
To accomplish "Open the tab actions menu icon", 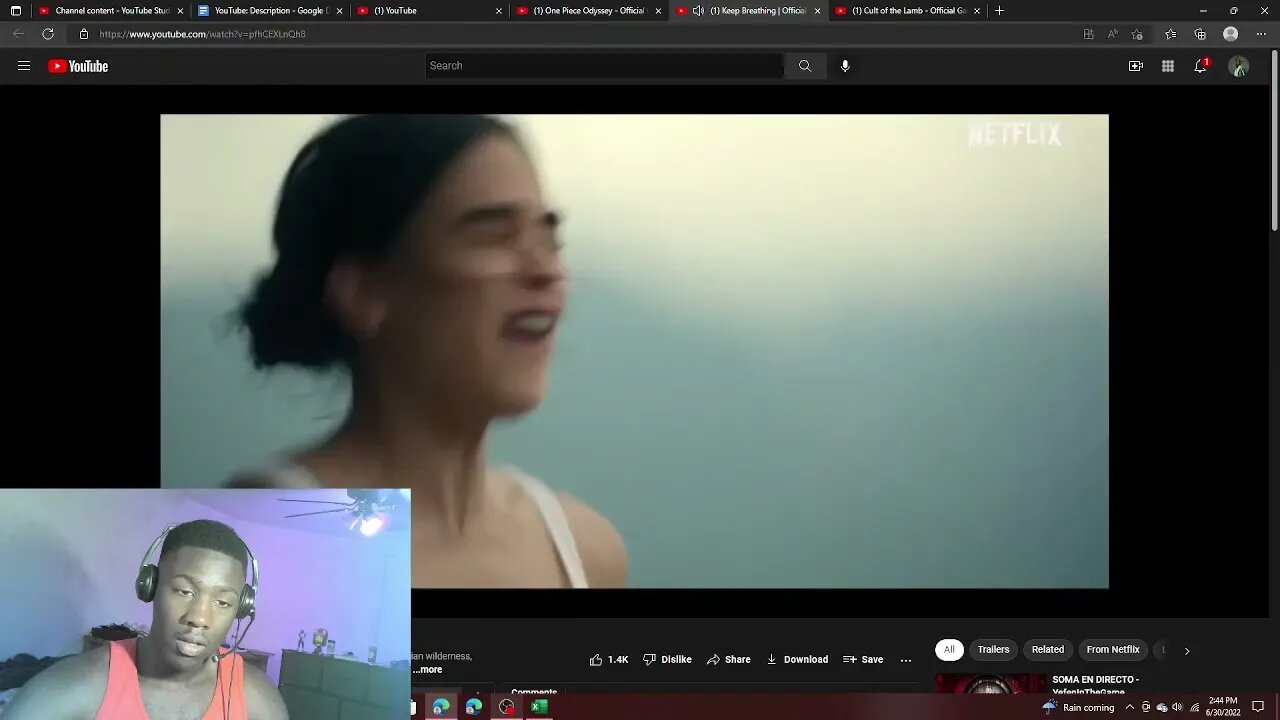I will (x=16, y=11).
